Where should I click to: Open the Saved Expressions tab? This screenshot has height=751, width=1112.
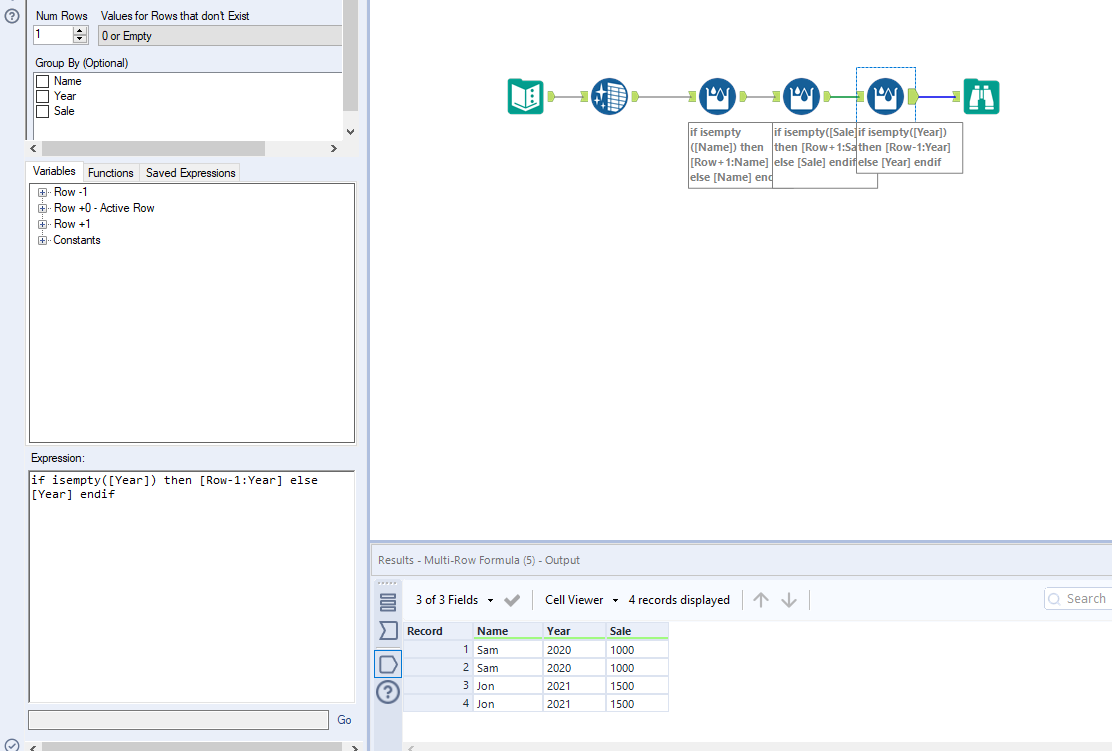[189, 172]
